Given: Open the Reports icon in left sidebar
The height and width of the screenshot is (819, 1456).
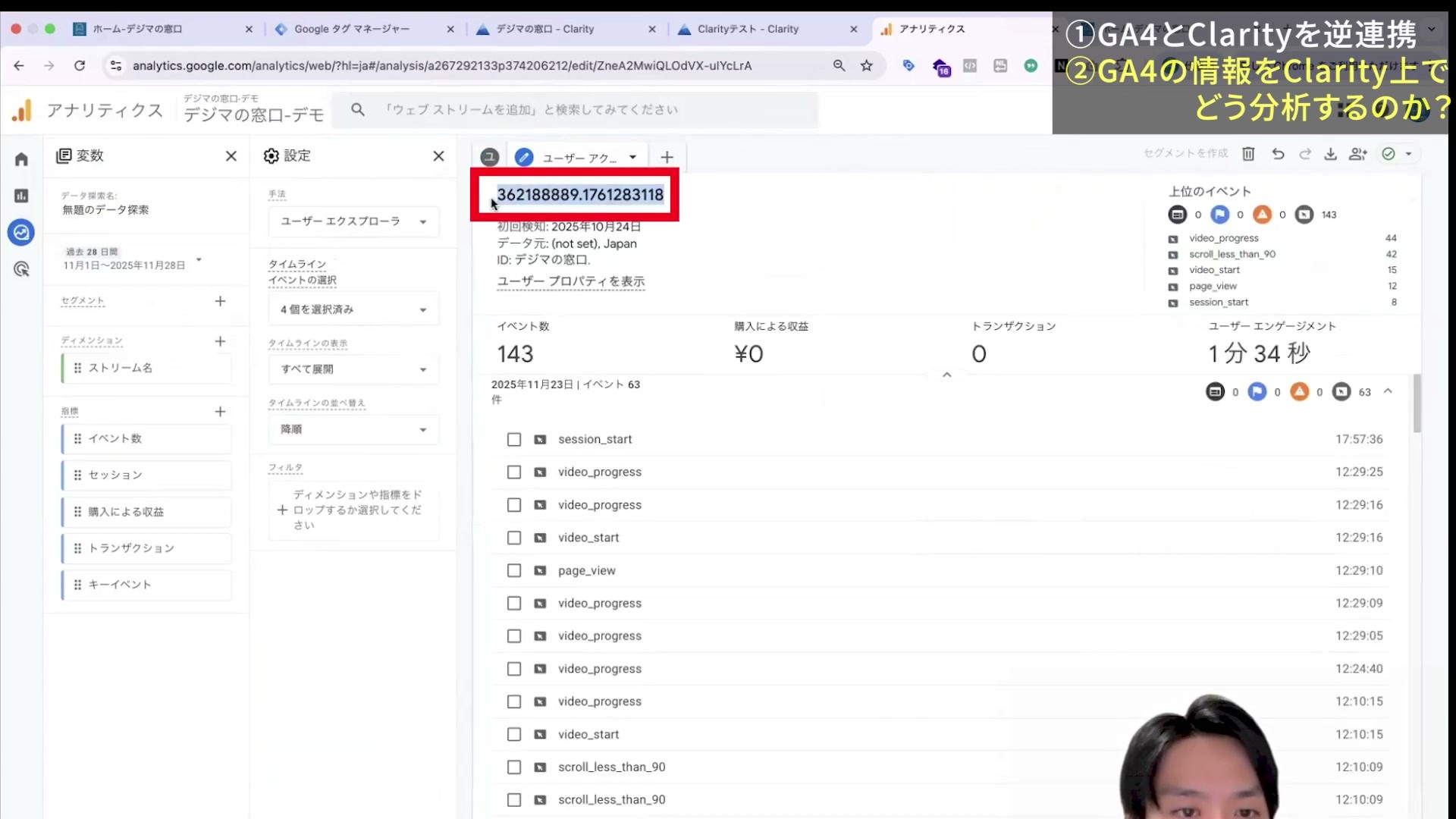Looking at the screenshot, I should click(21, 196).
